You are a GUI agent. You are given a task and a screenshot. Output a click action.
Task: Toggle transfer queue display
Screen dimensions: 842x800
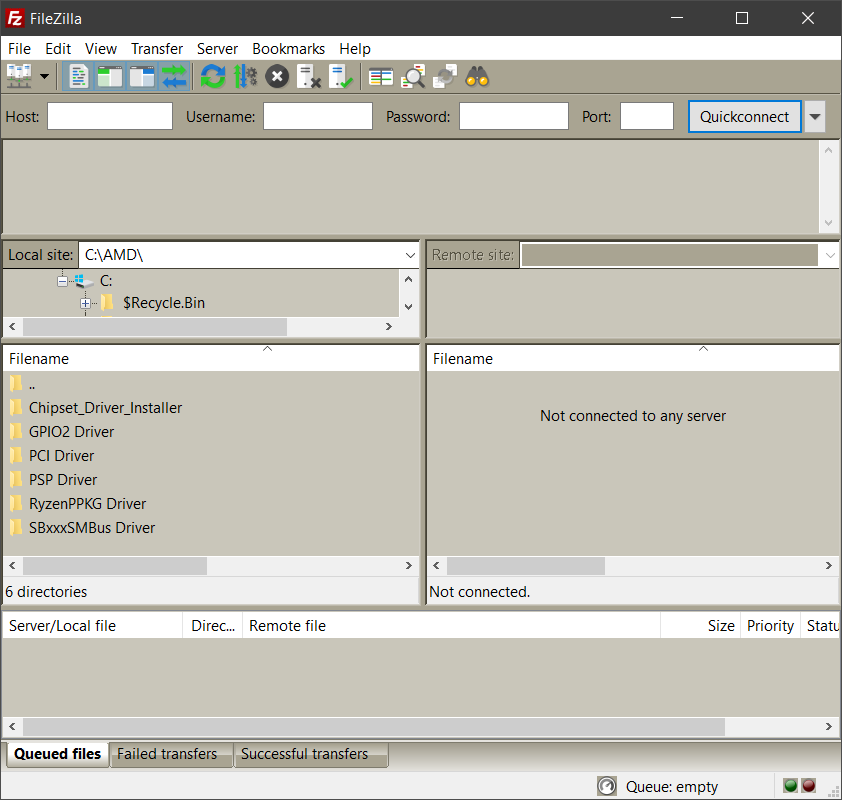tap(175, 77)
